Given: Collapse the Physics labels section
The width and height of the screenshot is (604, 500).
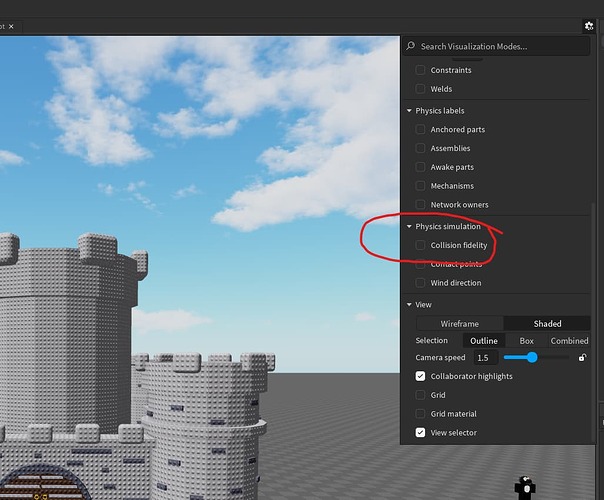Looking at the screenshot, I should [409, 111].
